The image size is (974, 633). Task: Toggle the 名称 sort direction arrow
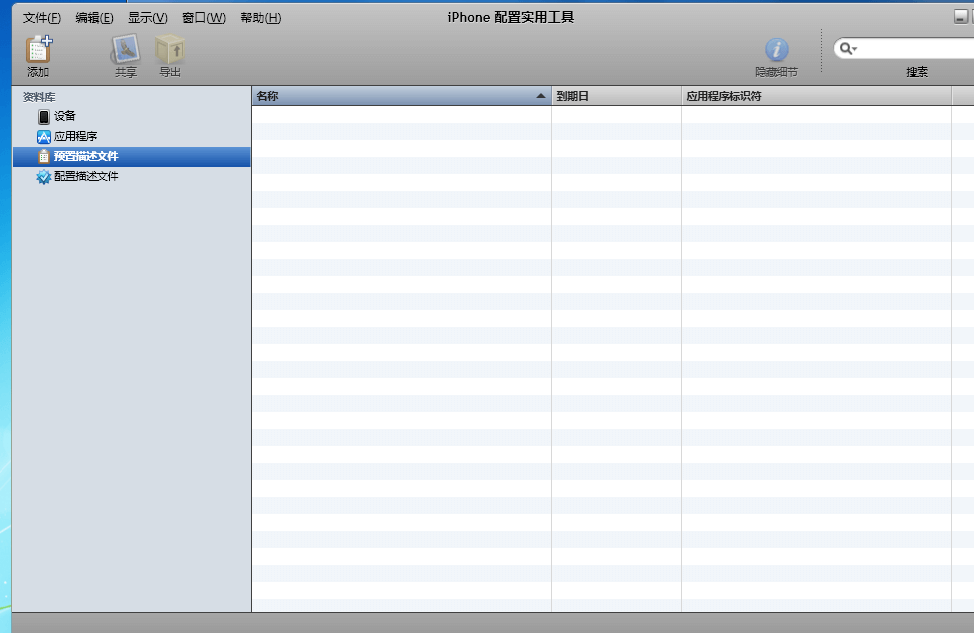coord(540,96)
